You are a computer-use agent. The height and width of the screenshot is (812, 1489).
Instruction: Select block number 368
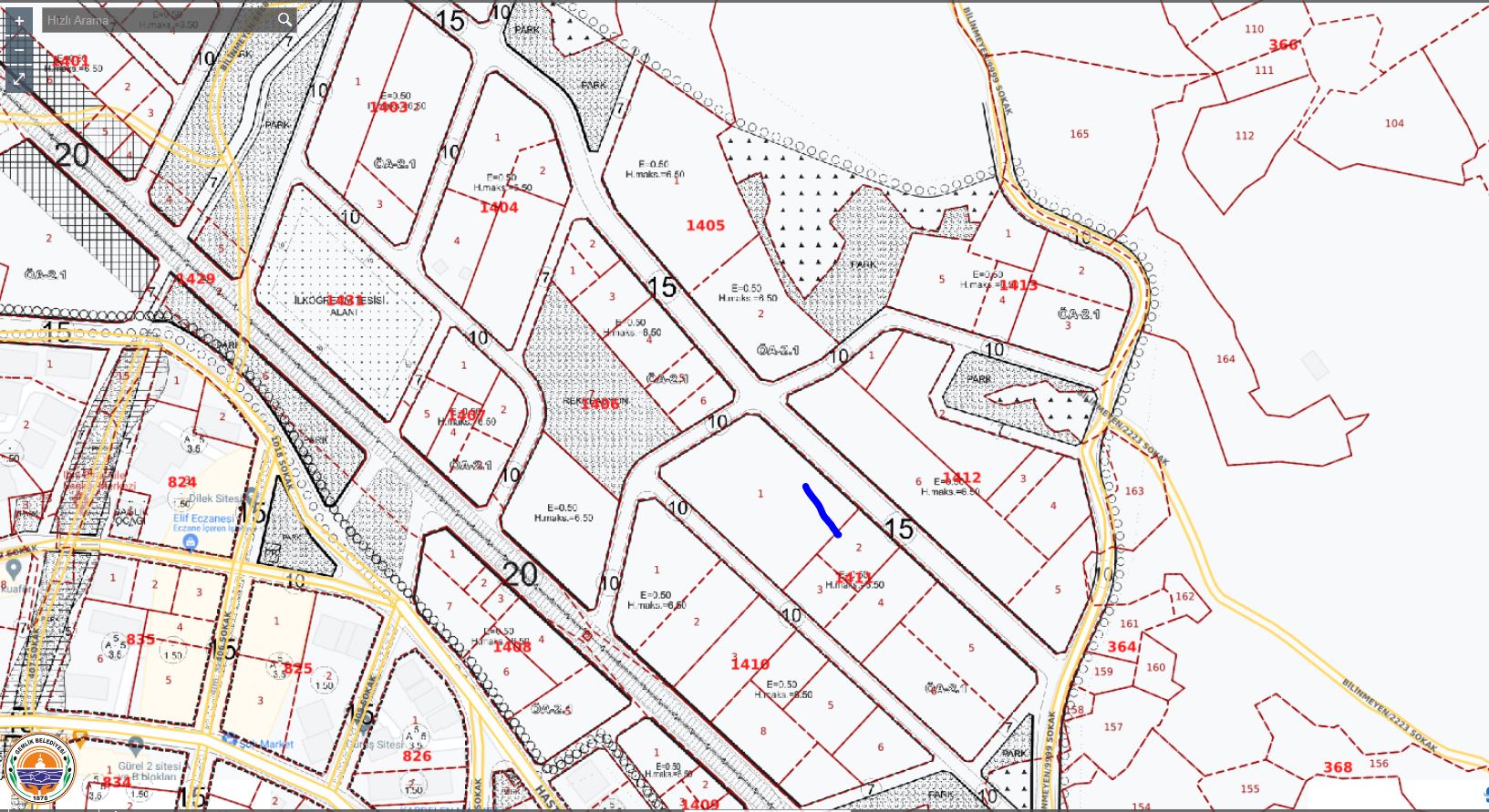point(1338,767)
